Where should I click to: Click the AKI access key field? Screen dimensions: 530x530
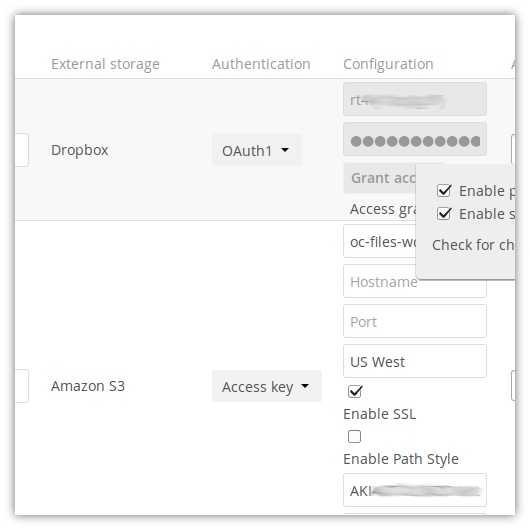tap(415, 490)
